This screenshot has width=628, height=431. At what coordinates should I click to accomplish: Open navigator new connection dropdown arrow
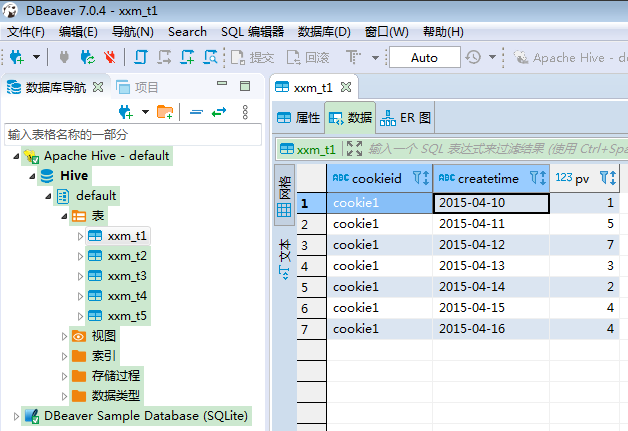click(x=145, y=112)
